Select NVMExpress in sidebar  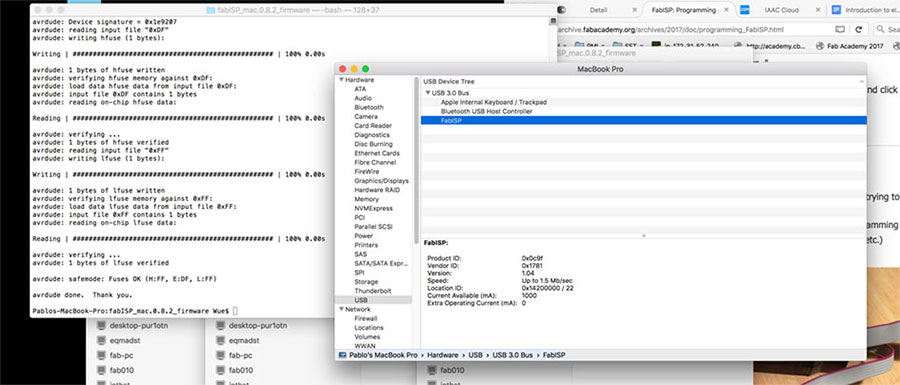pos(374,208)
